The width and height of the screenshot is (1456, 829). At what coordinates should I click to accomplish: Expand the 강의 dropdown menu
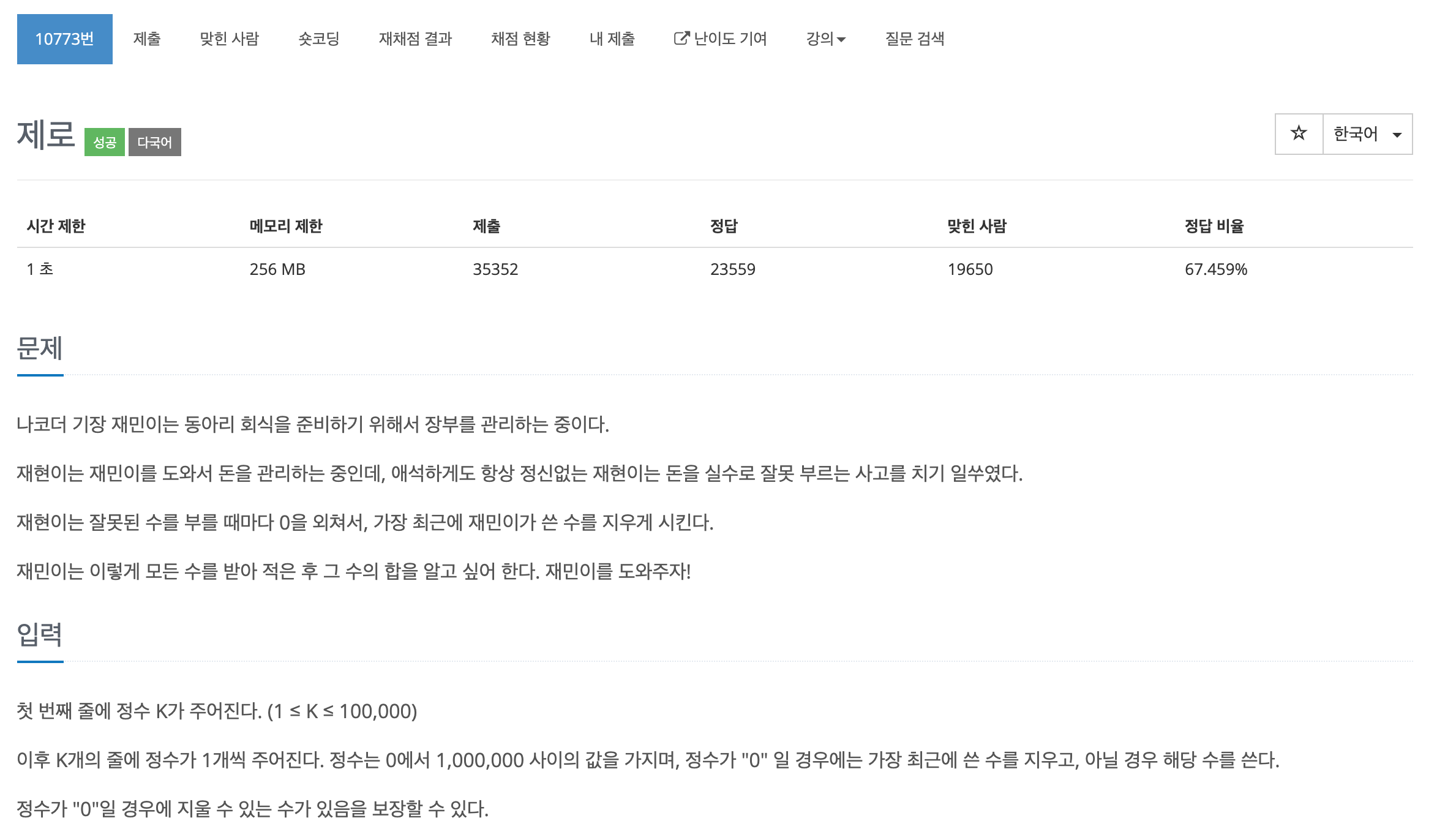coord(825,39)
